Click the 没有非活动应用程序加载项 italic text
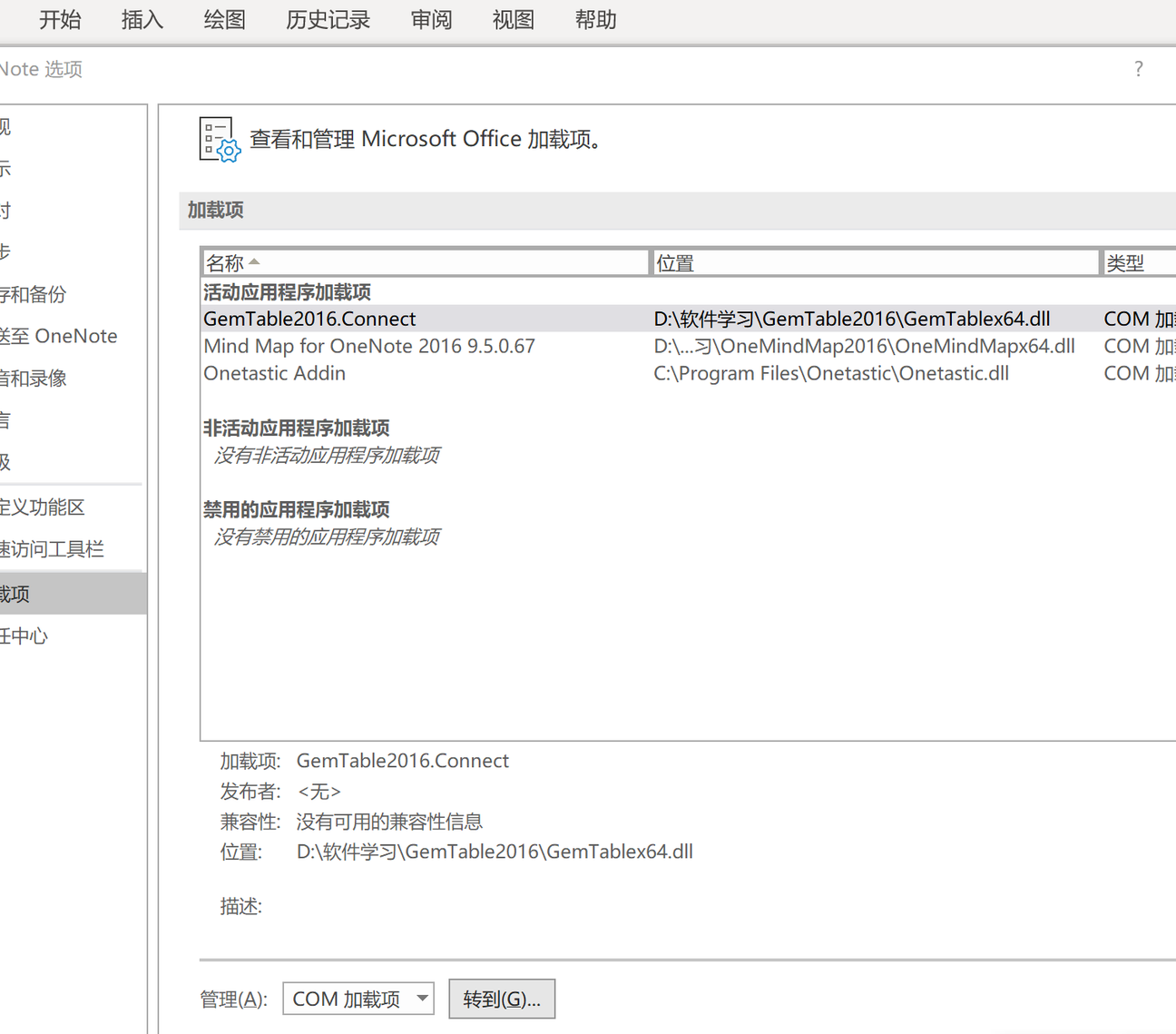 [x=327, y=455]
